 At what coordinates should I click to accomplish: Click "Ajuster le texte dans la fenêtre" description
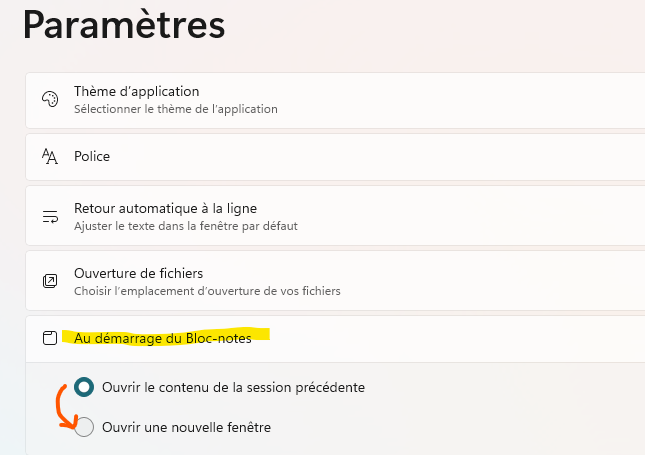pos(185,226)
